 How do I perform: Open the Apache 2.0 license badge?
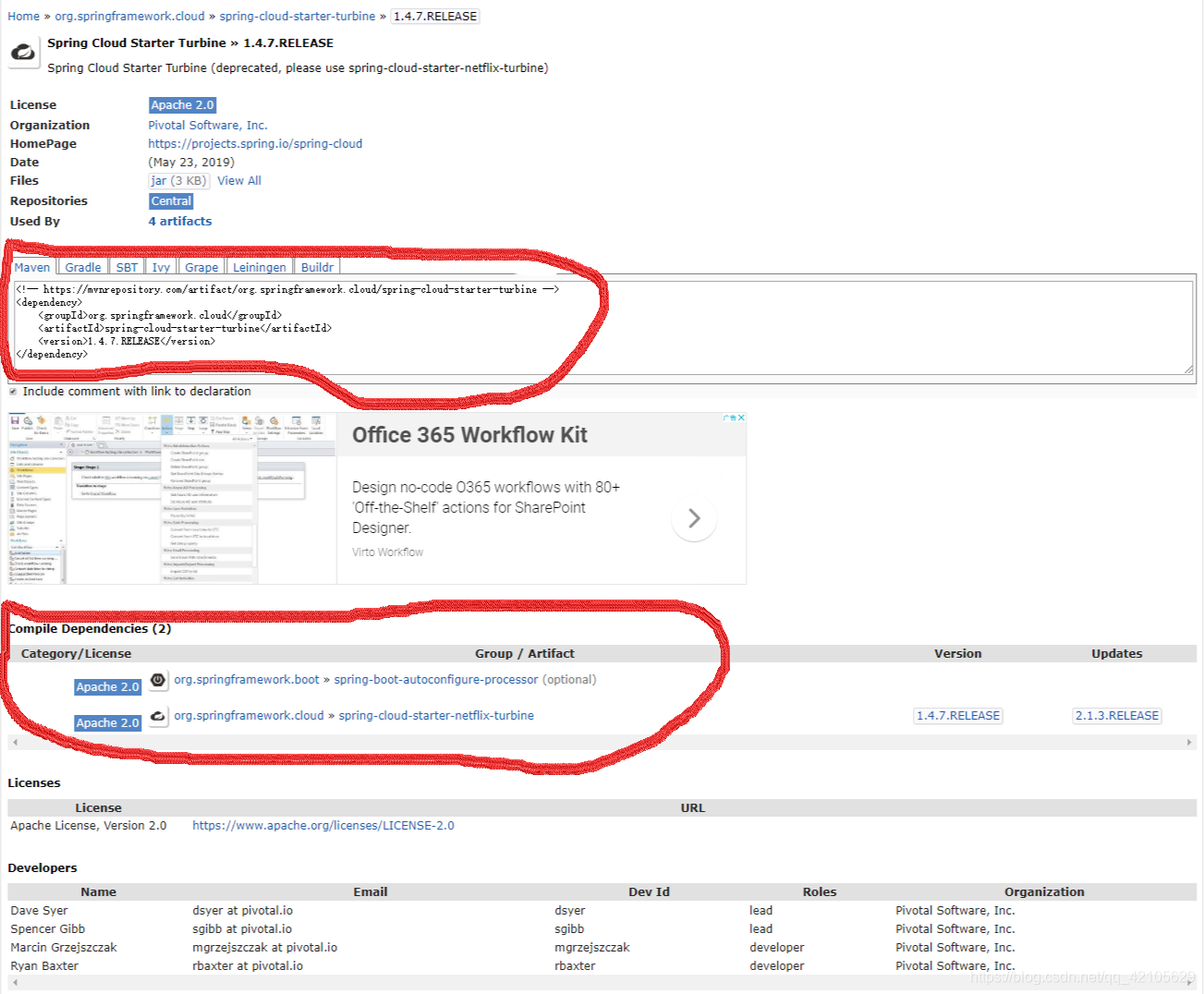(x=182, y=105)
